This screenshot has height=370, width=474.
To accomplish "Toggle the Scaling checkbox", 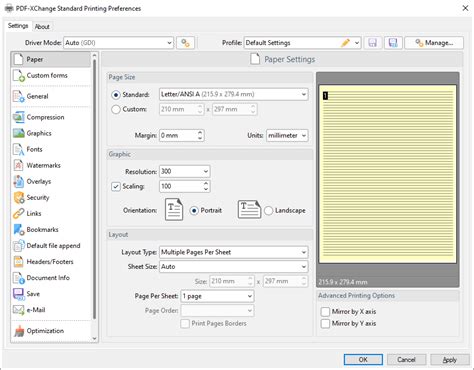I will [x=116, y=186].
